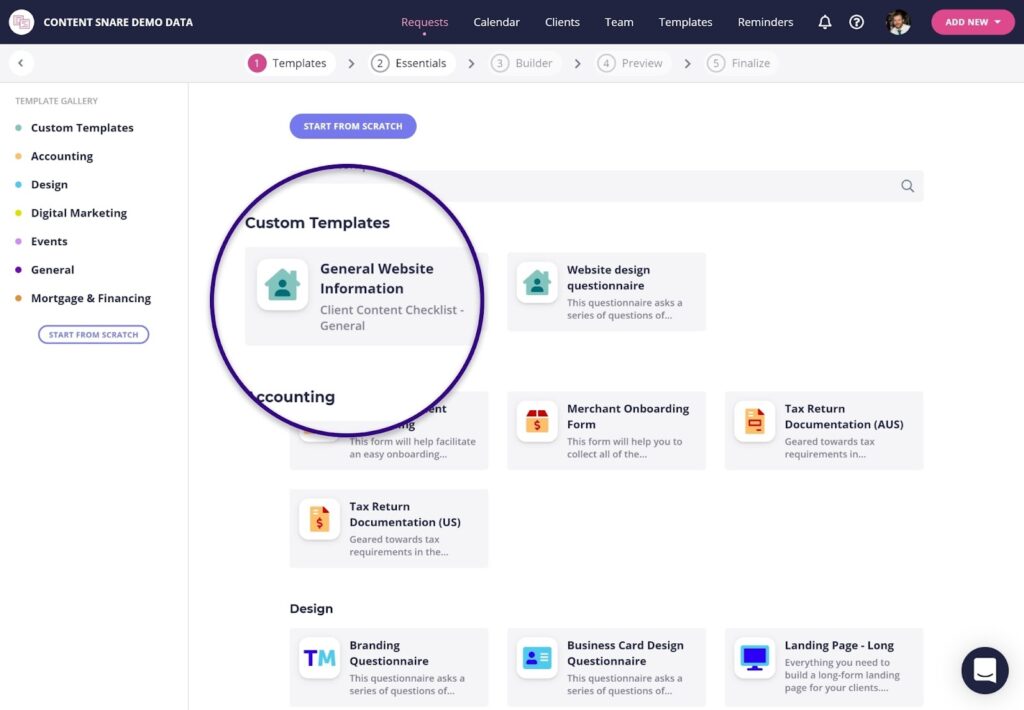Viewport: 1024px width, 710px height.
Task: Select step 1 Templates
Action: (x=291, y=63)
